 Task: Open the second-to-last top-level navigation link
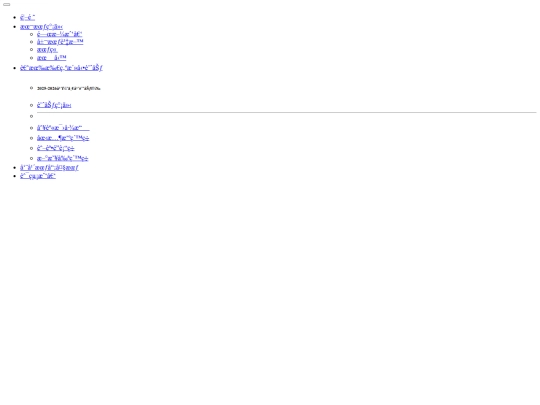[x=49, y=168]
